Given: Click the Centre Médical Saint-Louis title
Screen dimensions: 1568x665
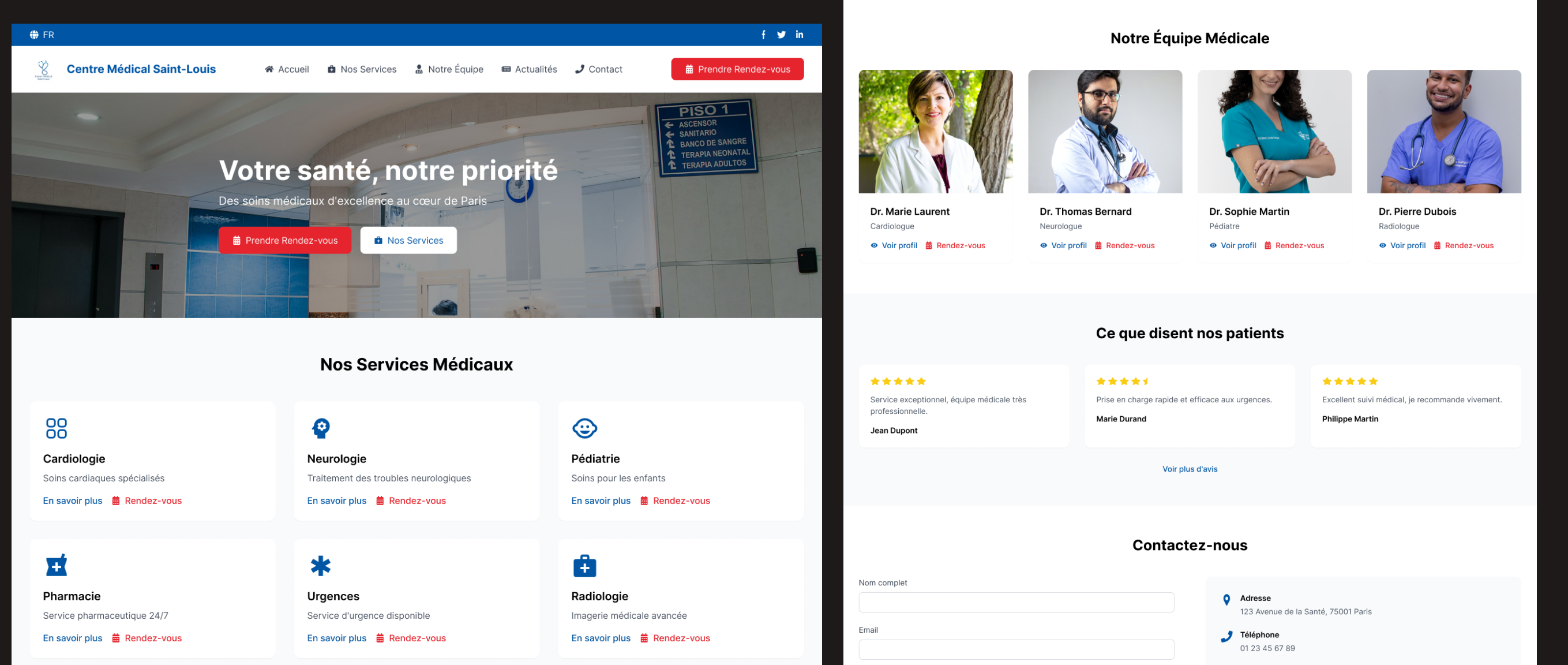Looking at the screenshot, I should (x=141, y=69).
